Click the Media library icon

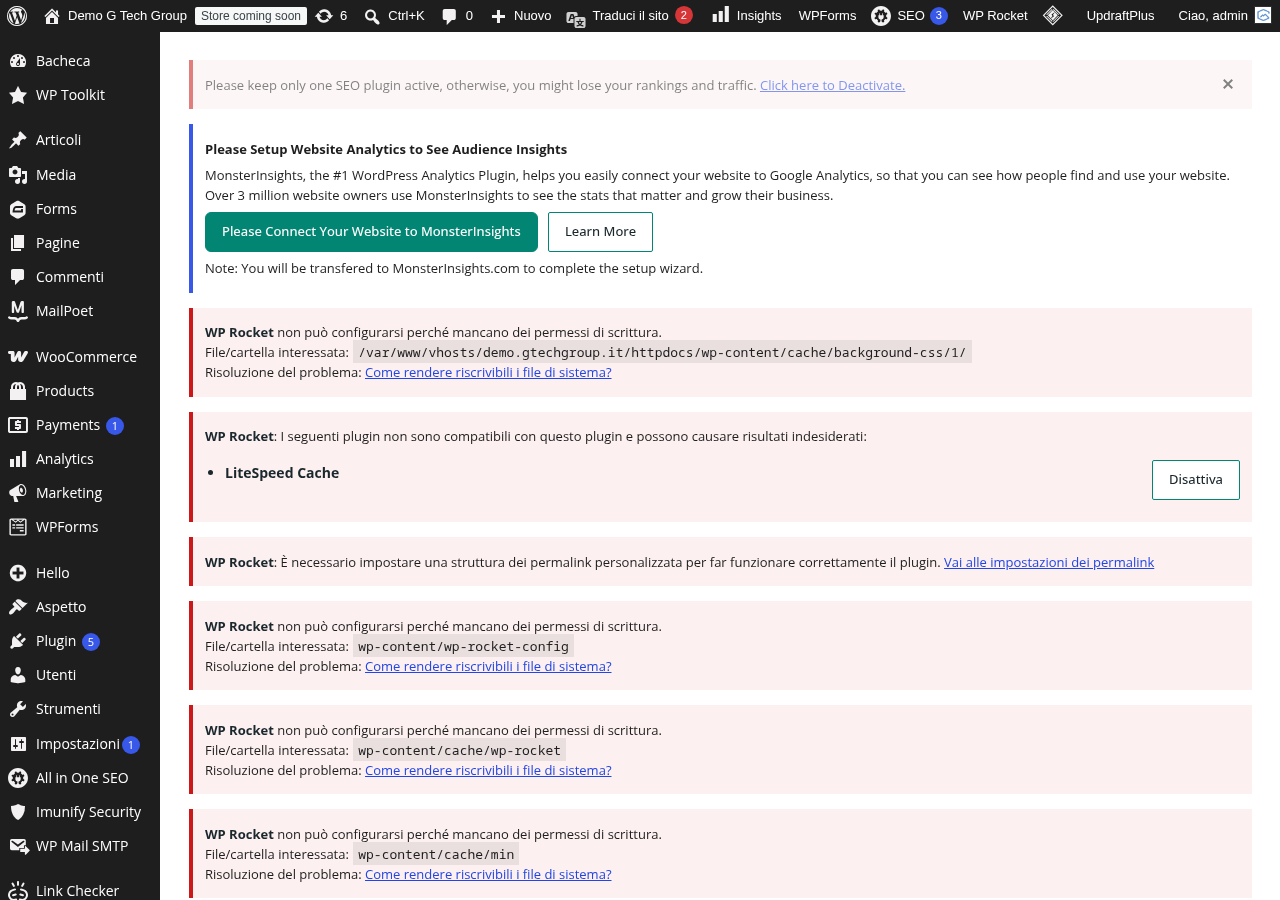[x=18, y=175]
